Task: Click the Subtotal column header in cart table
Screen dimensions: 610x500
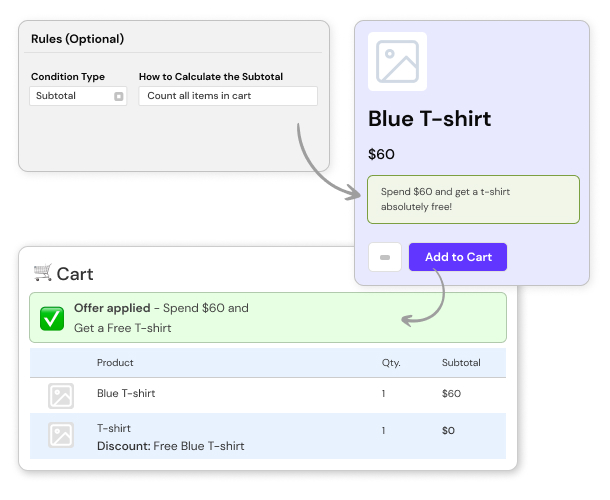Action: pos(461,362)
